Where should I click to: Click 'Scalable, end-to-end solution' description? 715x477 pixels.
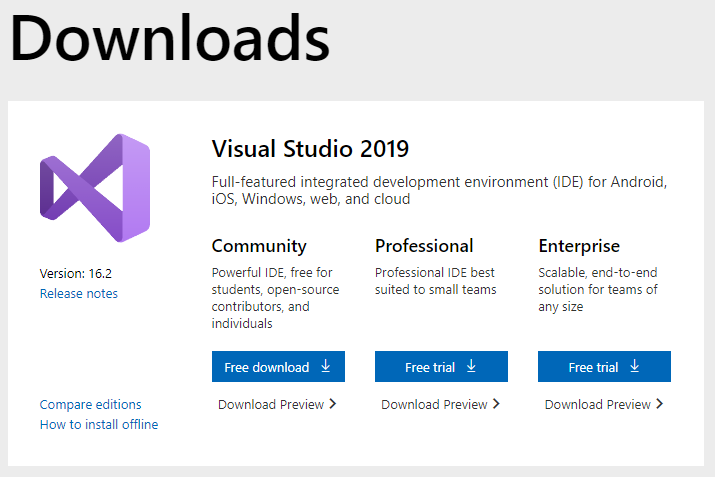tap(598, 290)
